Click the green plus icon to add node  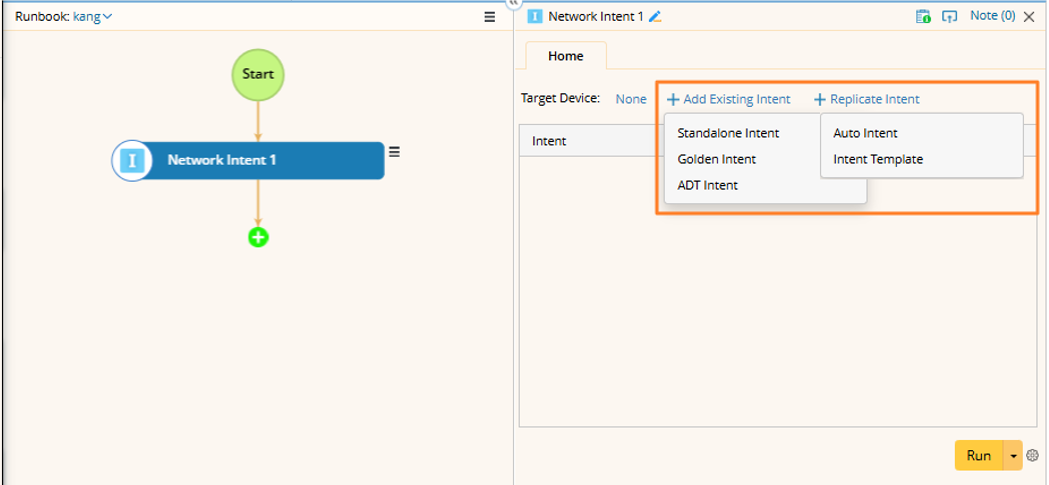click(x=258, y=237)
